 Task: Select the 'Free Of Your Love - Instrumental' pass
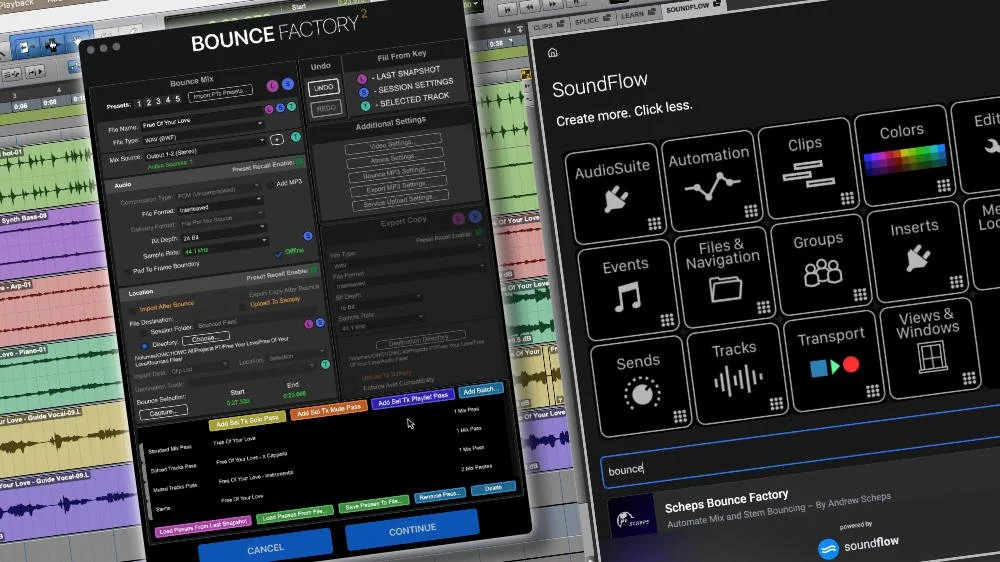click(x=256, y=477)
